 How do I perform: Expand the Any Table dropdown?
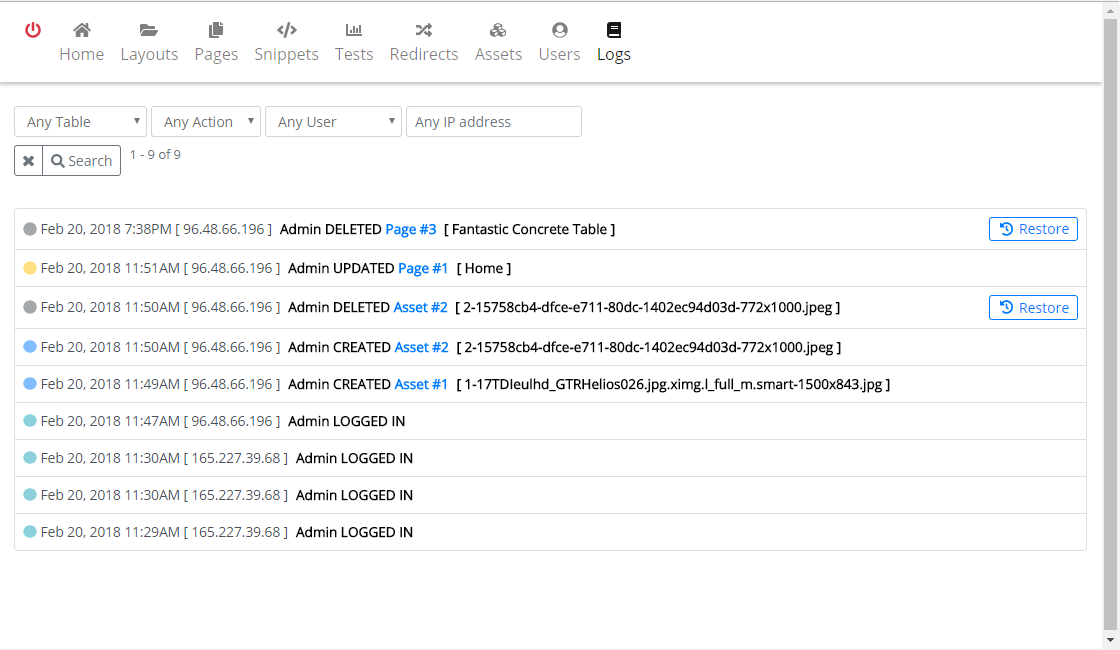tap(80, 122)
